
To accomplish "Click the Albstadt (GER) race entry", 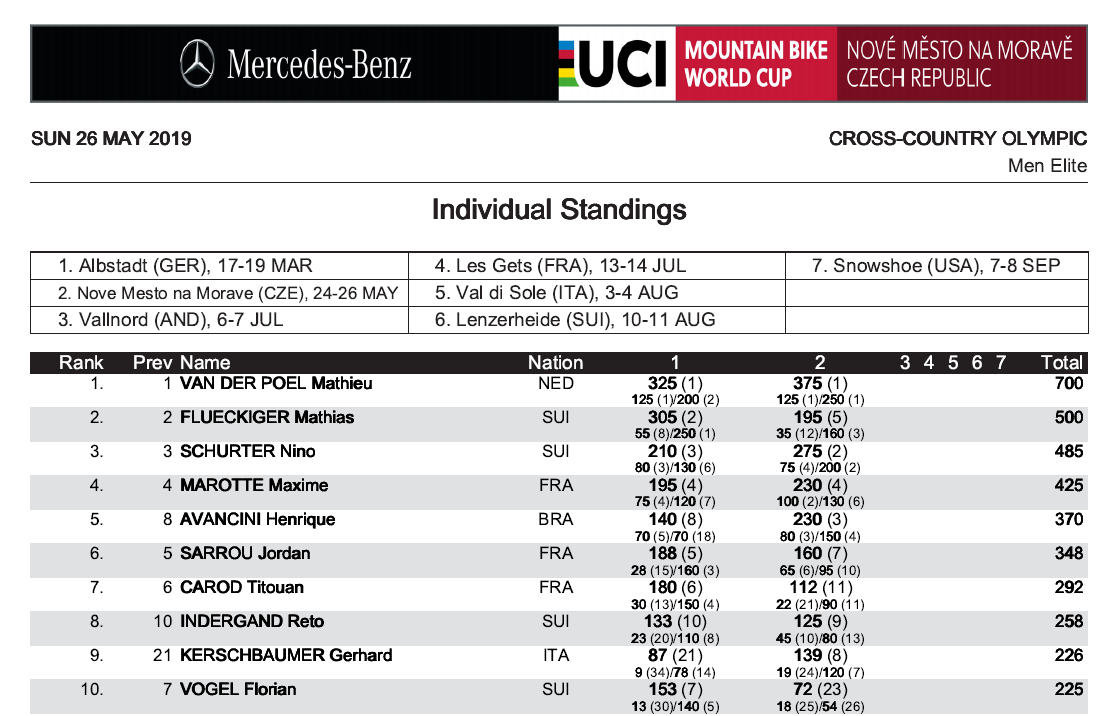I will click(x=185, y=266).
